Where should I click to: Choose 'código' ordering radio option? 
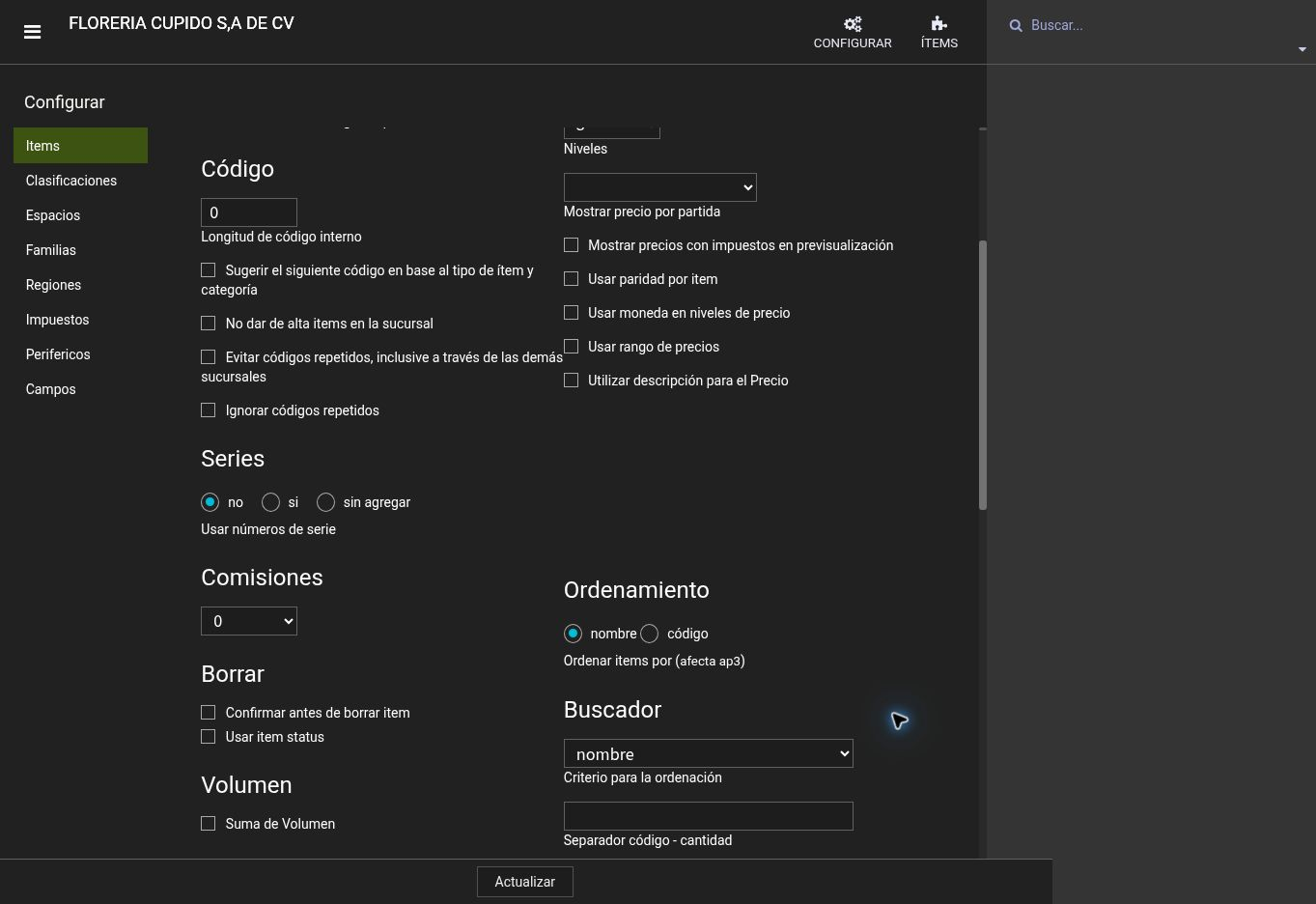[649, 634]
